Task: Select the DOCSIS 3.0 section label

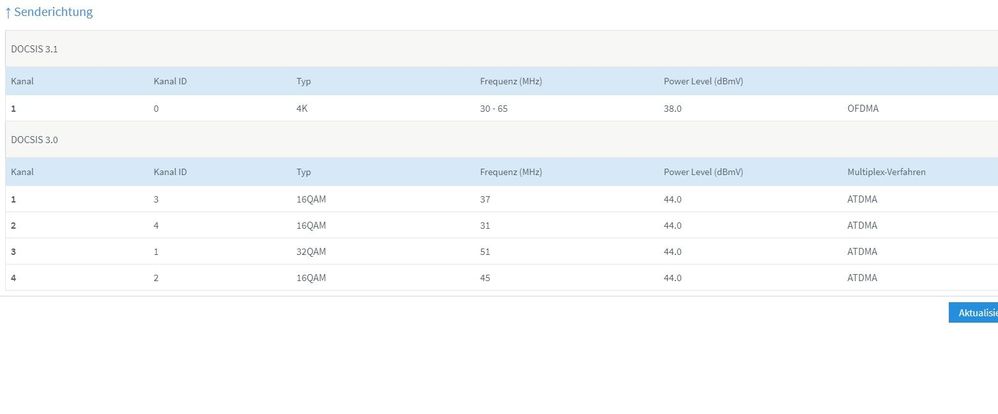Action: pyautogui.click(x=34, y=139)
